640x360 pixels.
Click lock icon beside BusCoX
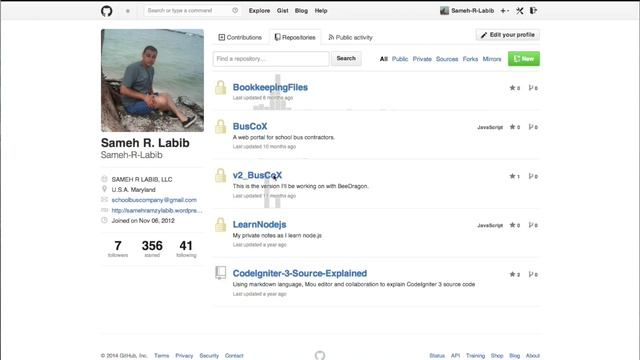(x=220, y=127)
